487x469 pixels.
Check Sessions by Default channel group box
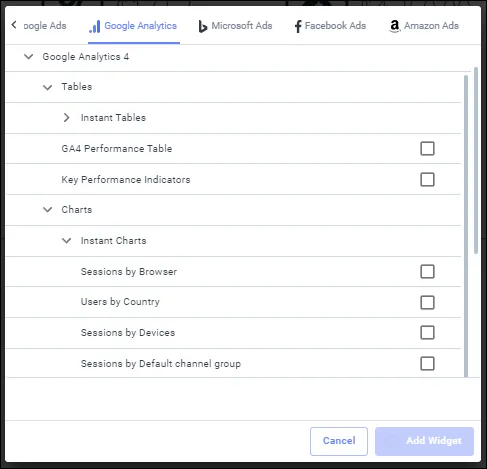coord(427,364)
